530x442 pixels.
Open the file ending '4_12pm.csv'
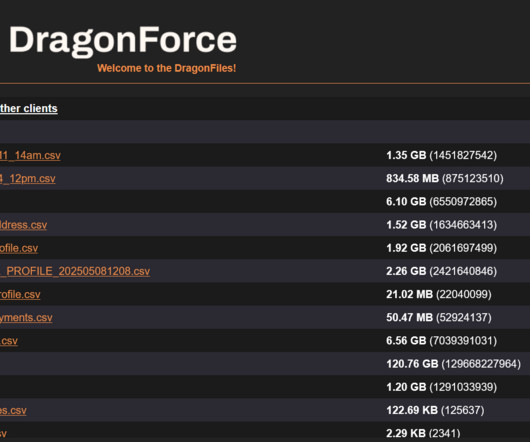click(x=28, y=178)
